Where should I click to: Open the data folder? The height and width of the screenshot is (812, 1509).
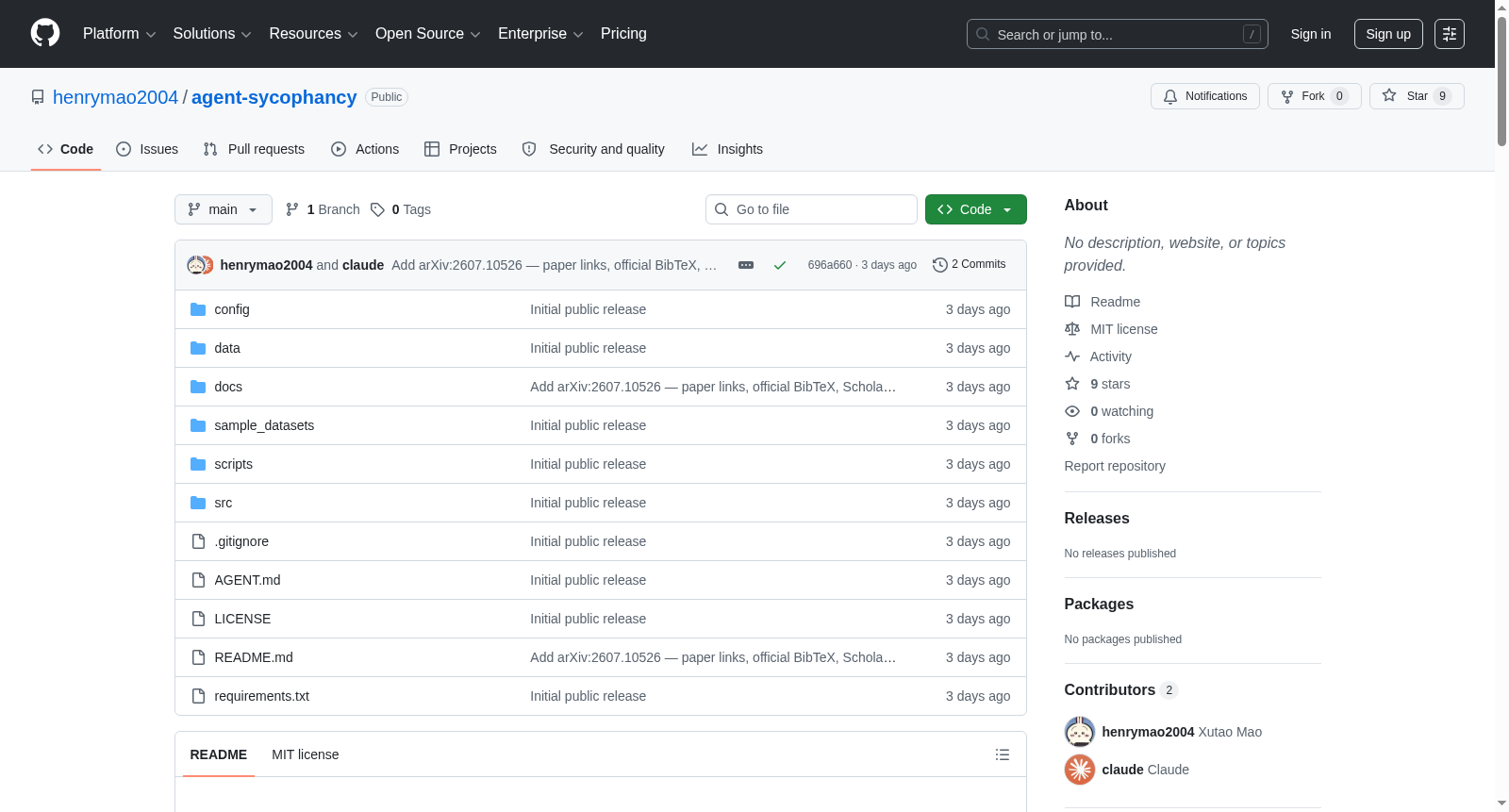227,348
